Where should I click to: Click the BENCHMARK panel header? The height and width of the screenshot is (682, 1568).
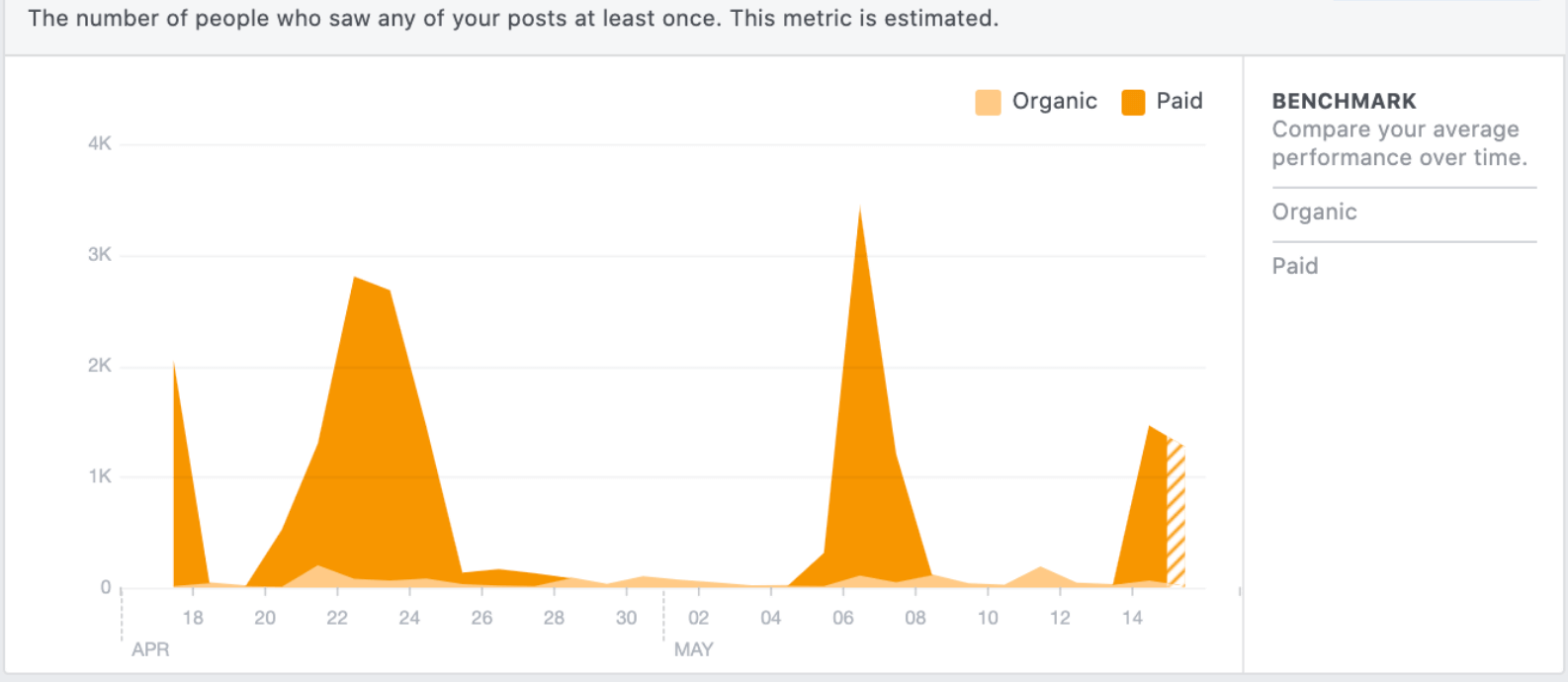1345,100
